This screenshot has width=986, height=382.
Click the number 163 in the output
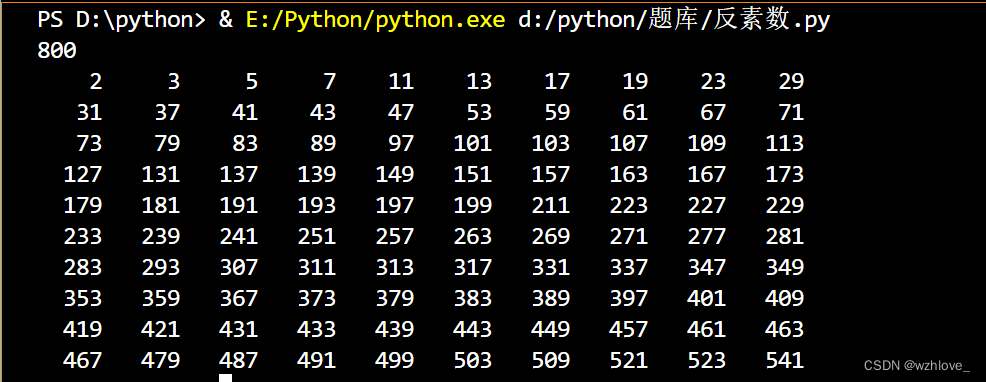tap(629, 174)
